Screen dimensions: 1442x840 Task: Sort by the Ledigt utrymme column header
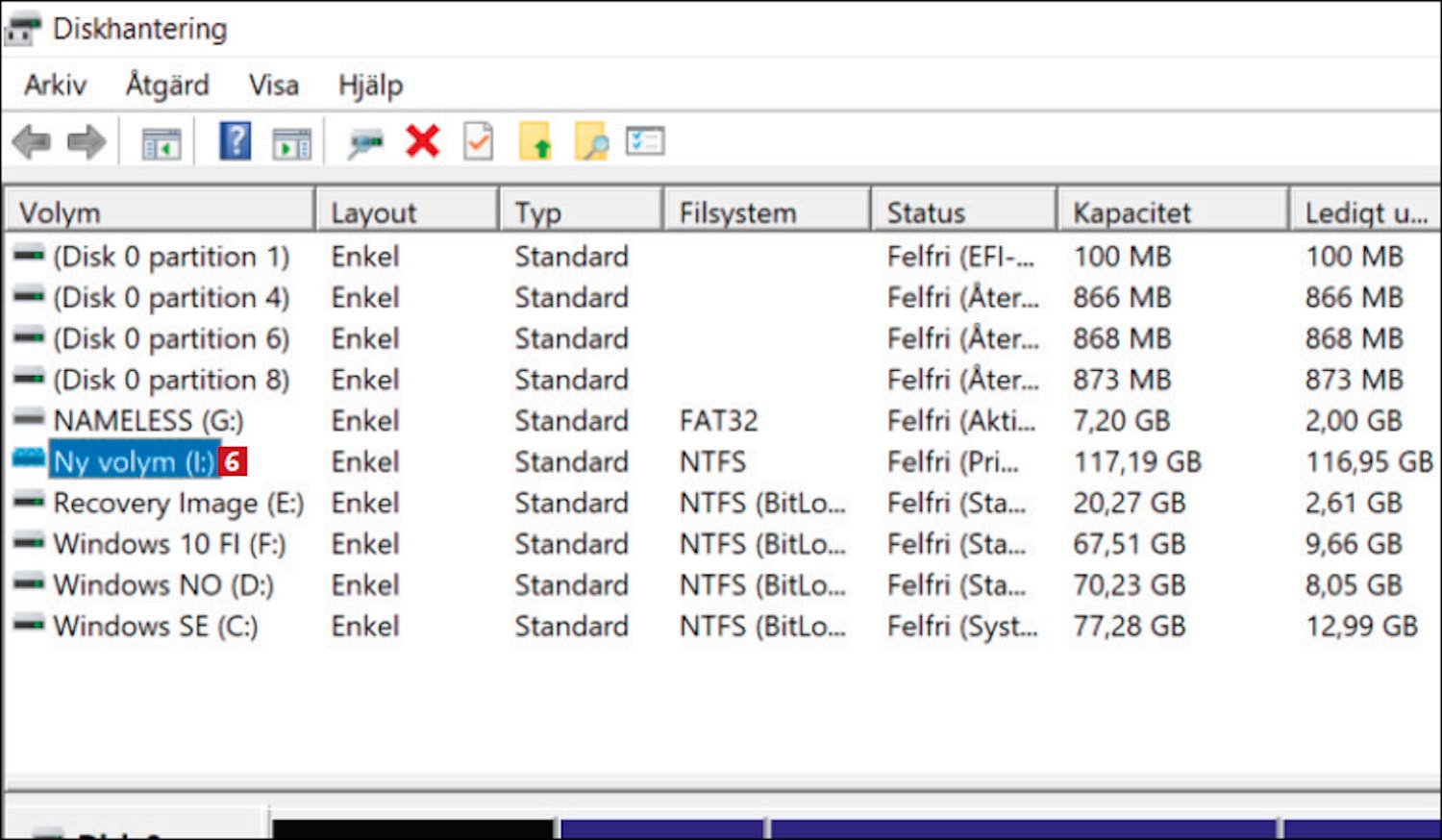tap(1365, 211)
